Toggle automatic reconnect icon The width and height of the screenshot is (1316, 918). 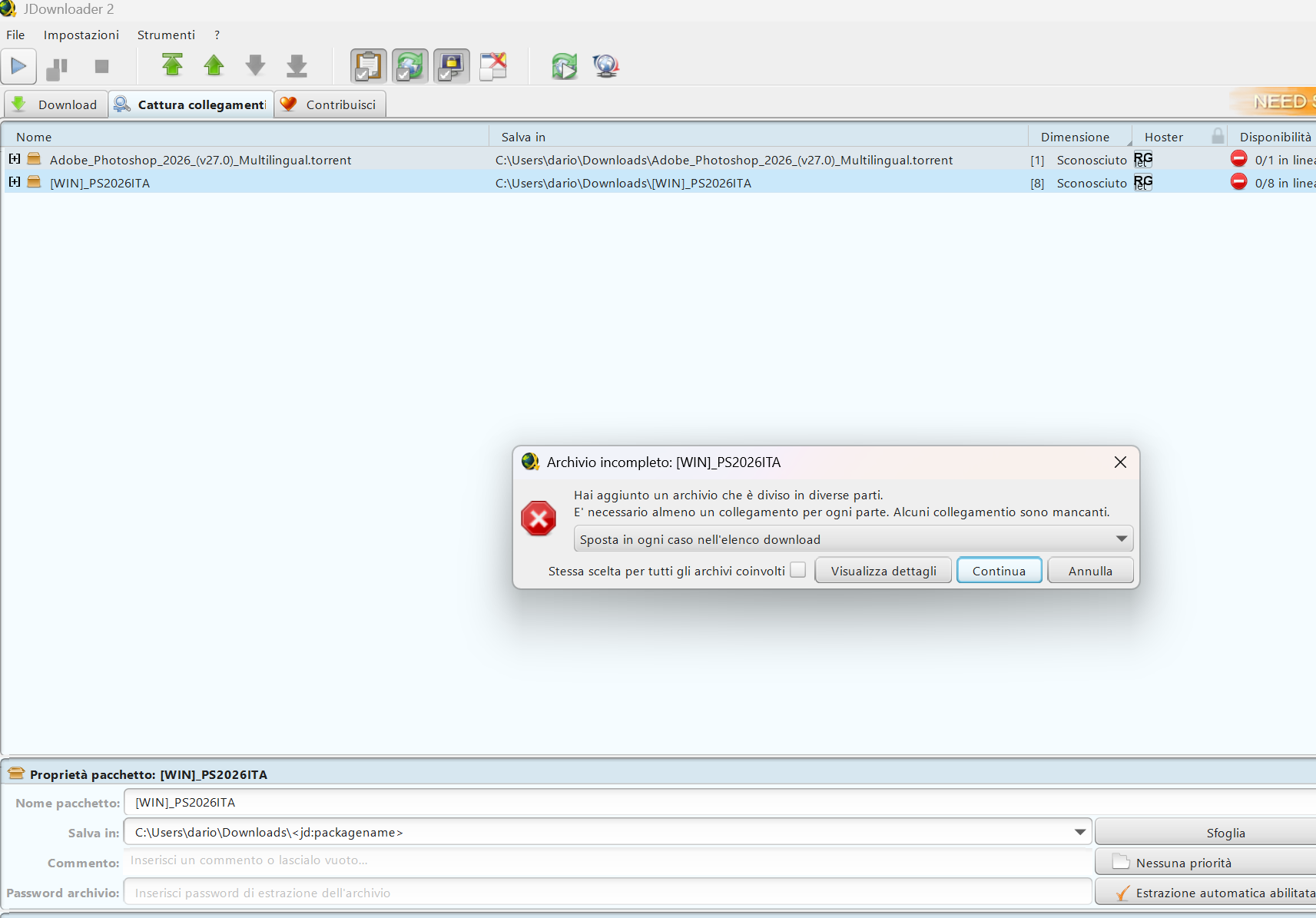(410, 66)
